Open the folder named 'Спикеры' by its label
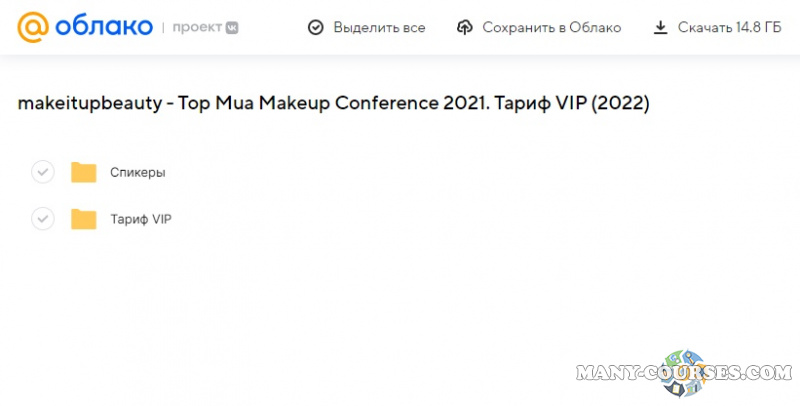This screenshot has height=406, width=800. (x=138, y=172)
